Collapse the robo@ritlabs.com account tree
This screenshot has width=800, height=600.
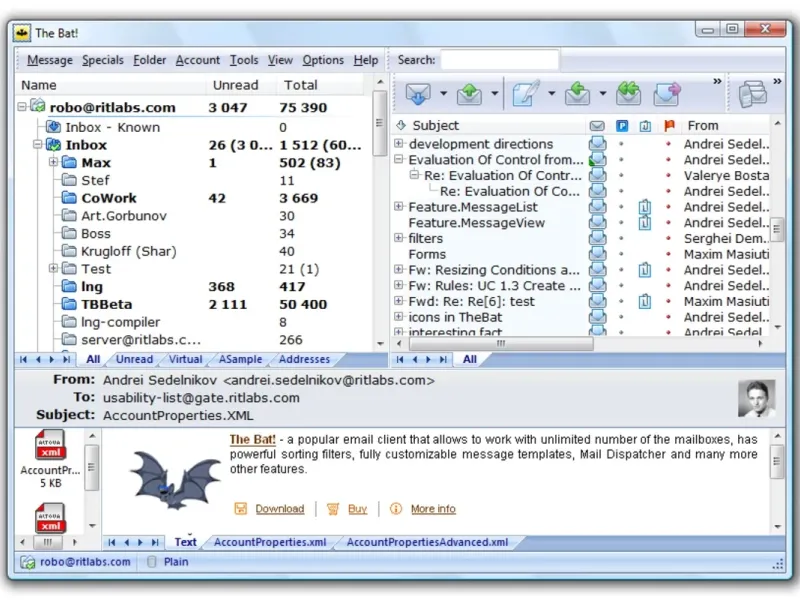point(21,107)
